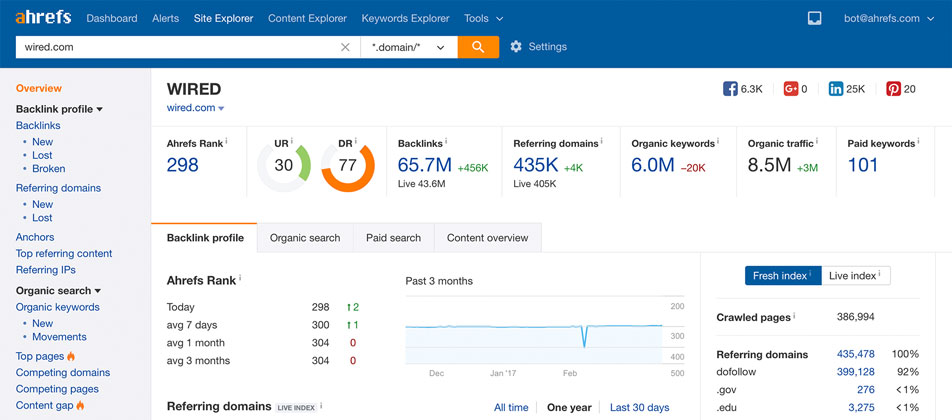Open the *.domain/* mode dropdown
This screenshot has height=420, width=952.
click(x=408, y=47)
